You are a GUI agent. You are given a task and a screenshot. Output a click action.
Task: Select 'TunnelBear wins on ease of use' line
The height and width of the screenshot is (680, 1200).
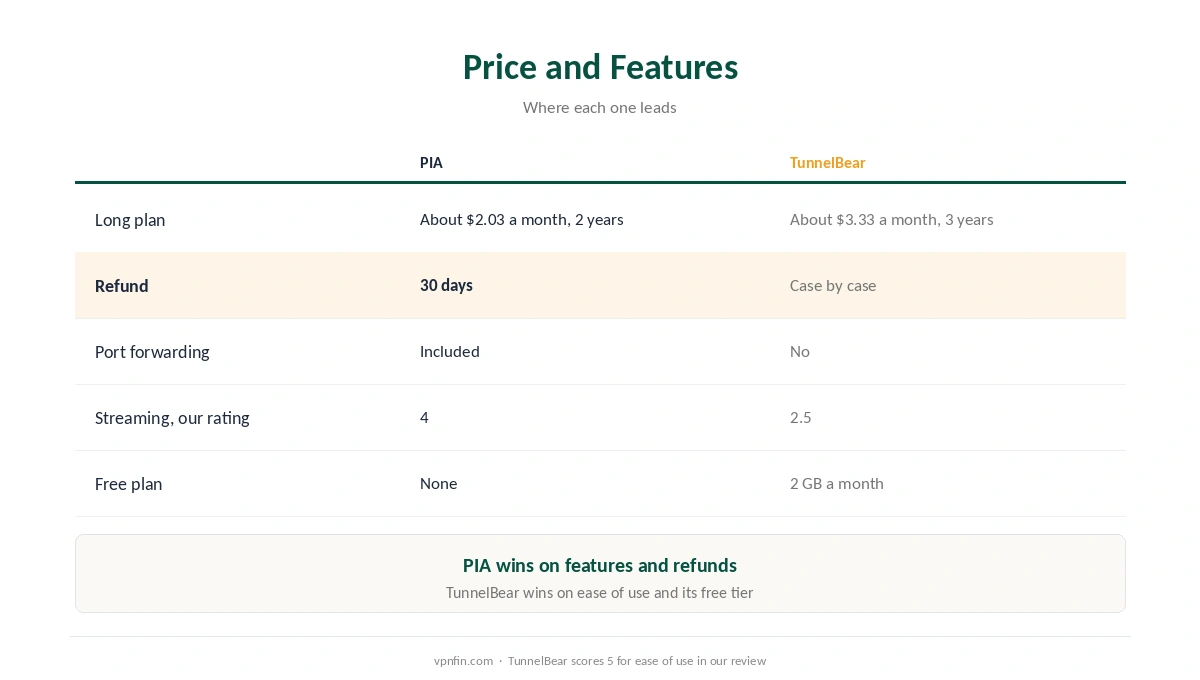click(600, 592)
